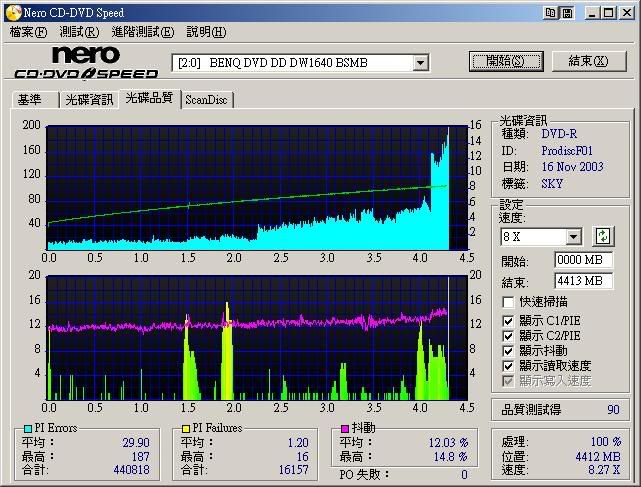Click the jitter maximum 14.8 % value
This screenshot has height=487, width=641.
coord(451,457)
